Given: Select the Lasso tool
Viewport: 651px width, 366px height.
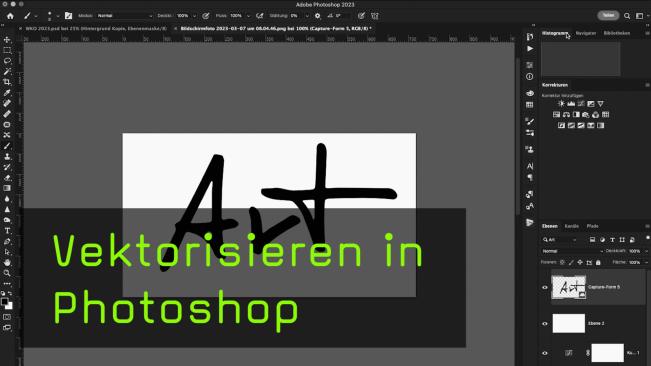Looking at the screenshot, I should pyautogui.click(x=7, y=61).
